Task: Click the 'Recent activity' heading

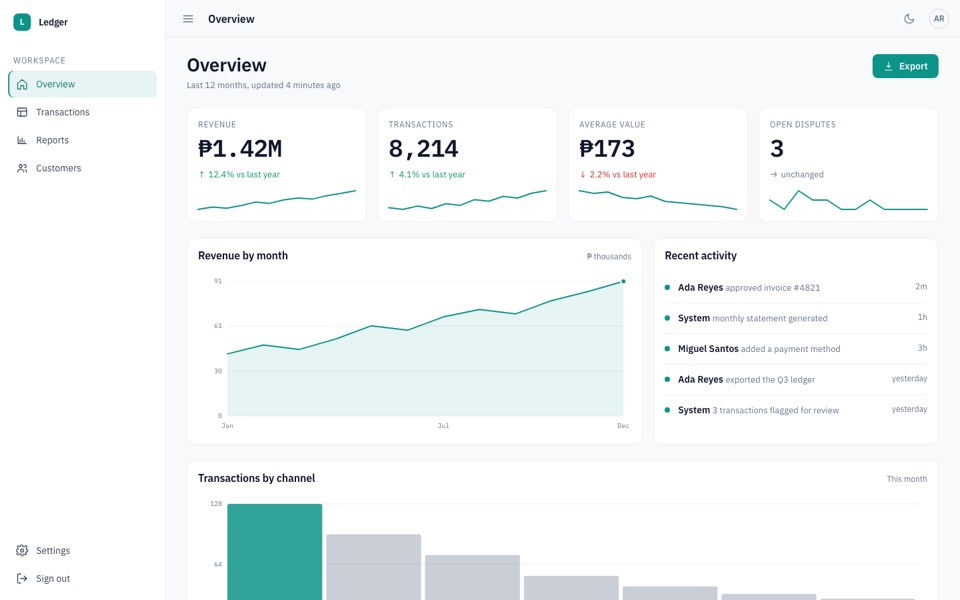Action: pos(701,256)
